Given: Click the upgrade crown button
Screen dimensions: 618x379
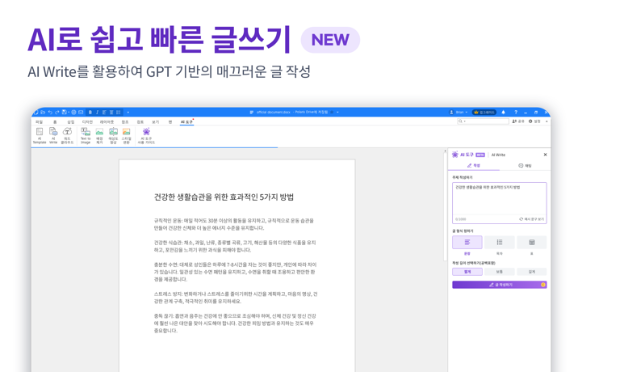Looking at the screenshot, I should [484, 112].
